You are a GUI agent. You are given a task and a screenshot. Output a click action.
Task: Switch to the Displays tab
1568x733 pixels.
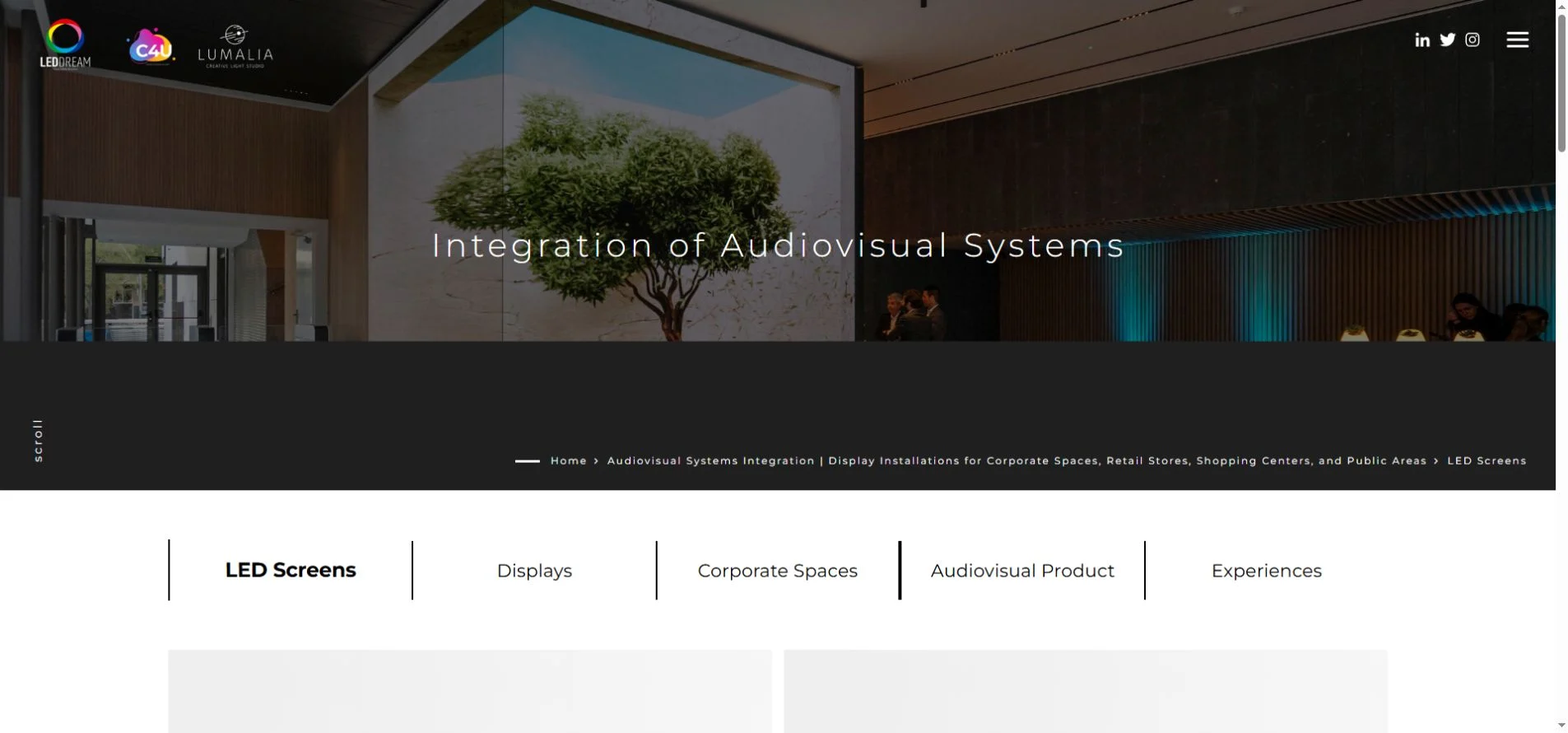pos(534,570)
